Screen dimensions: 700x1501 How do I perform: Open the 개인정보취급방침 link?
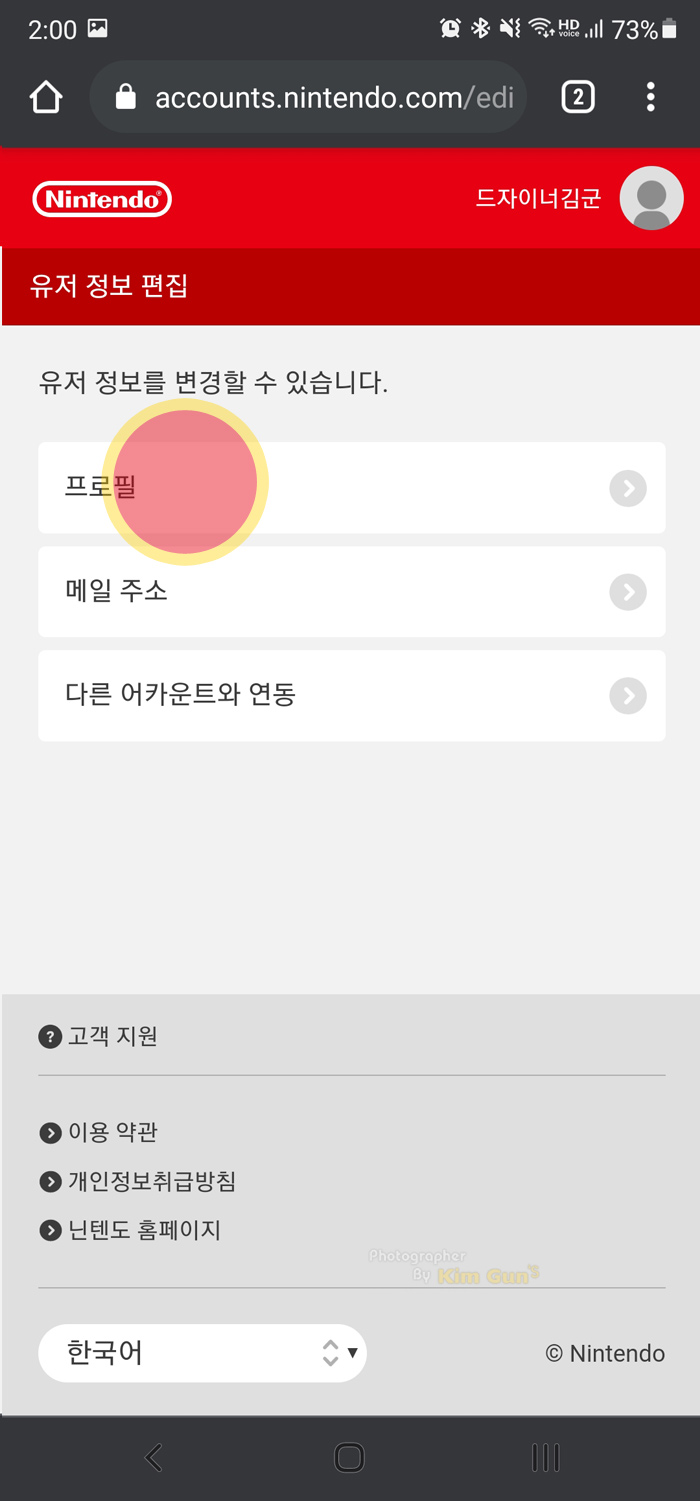[x=151, y=1182]
